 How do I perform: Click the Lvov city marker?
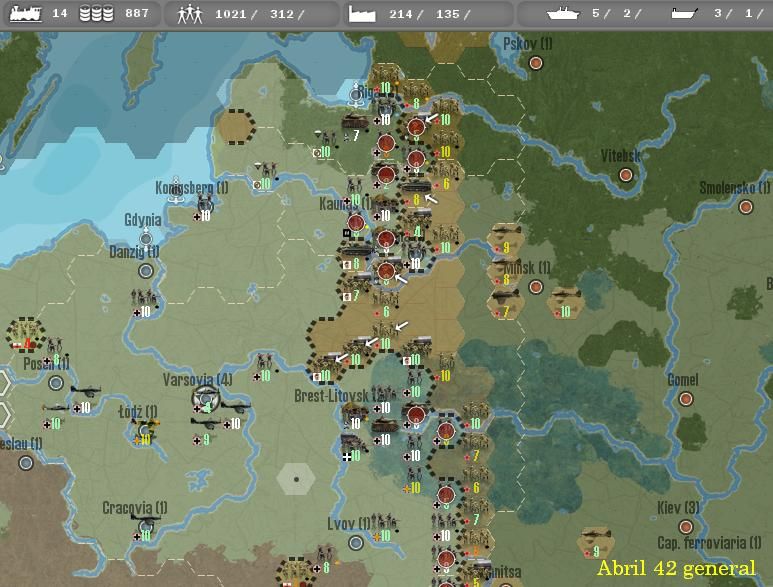356,543
